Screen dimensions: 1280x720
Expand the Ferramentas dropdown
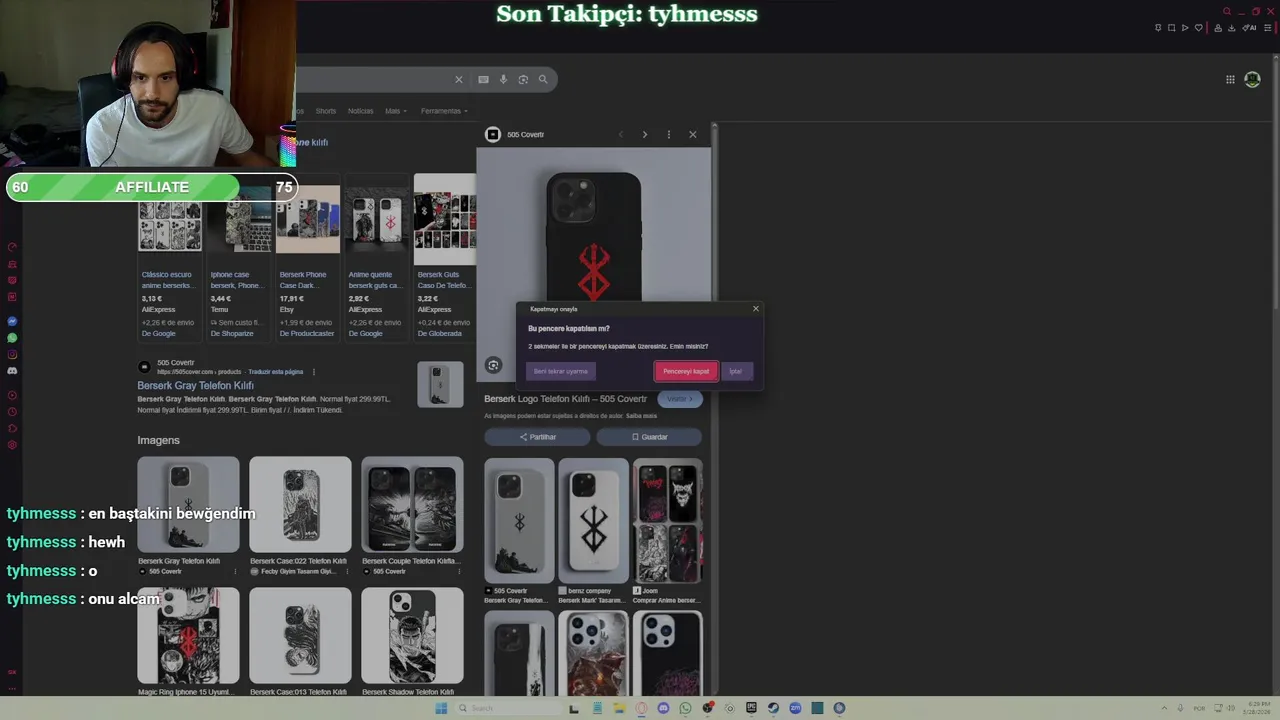click(x=444, y=111)
